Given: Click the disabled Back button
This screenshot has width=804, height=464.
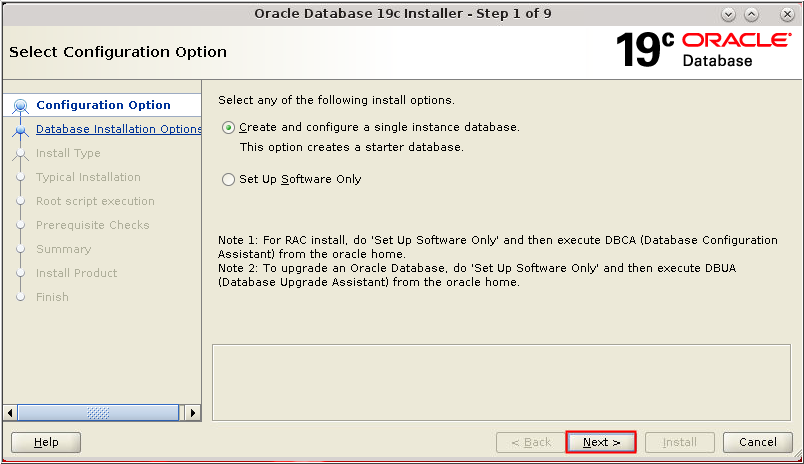Looking at the screenshot, I should pos(531,442).
